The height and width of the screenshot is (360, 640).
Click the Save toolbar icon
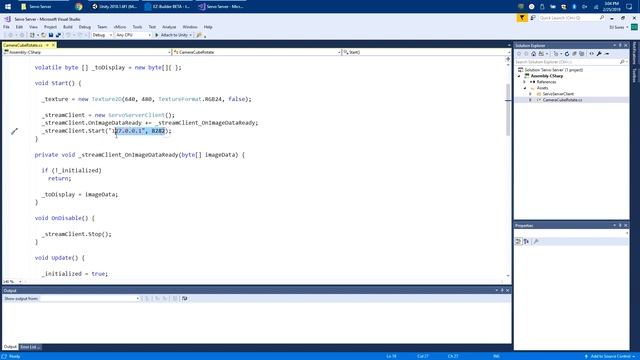click(x=51, y=36)
